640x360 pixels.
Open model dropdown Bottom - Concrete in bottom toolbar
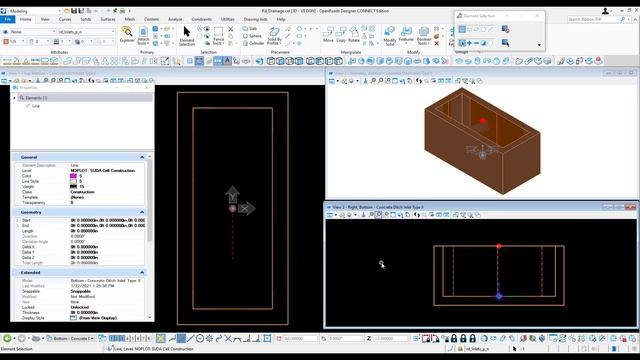point(70,338)
